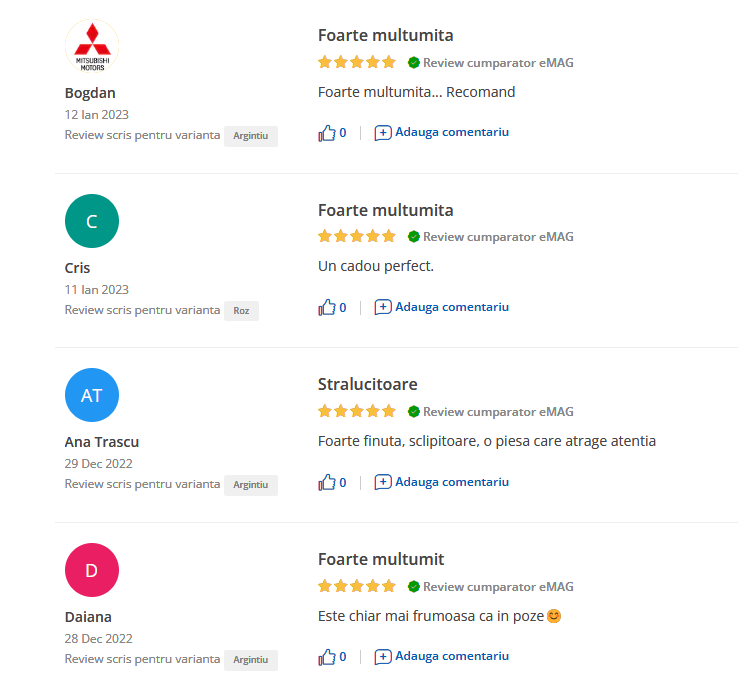Click Adauga comentariu under Daiana's review
Screen dimensions: 738x693
click(x=452, y=657)
